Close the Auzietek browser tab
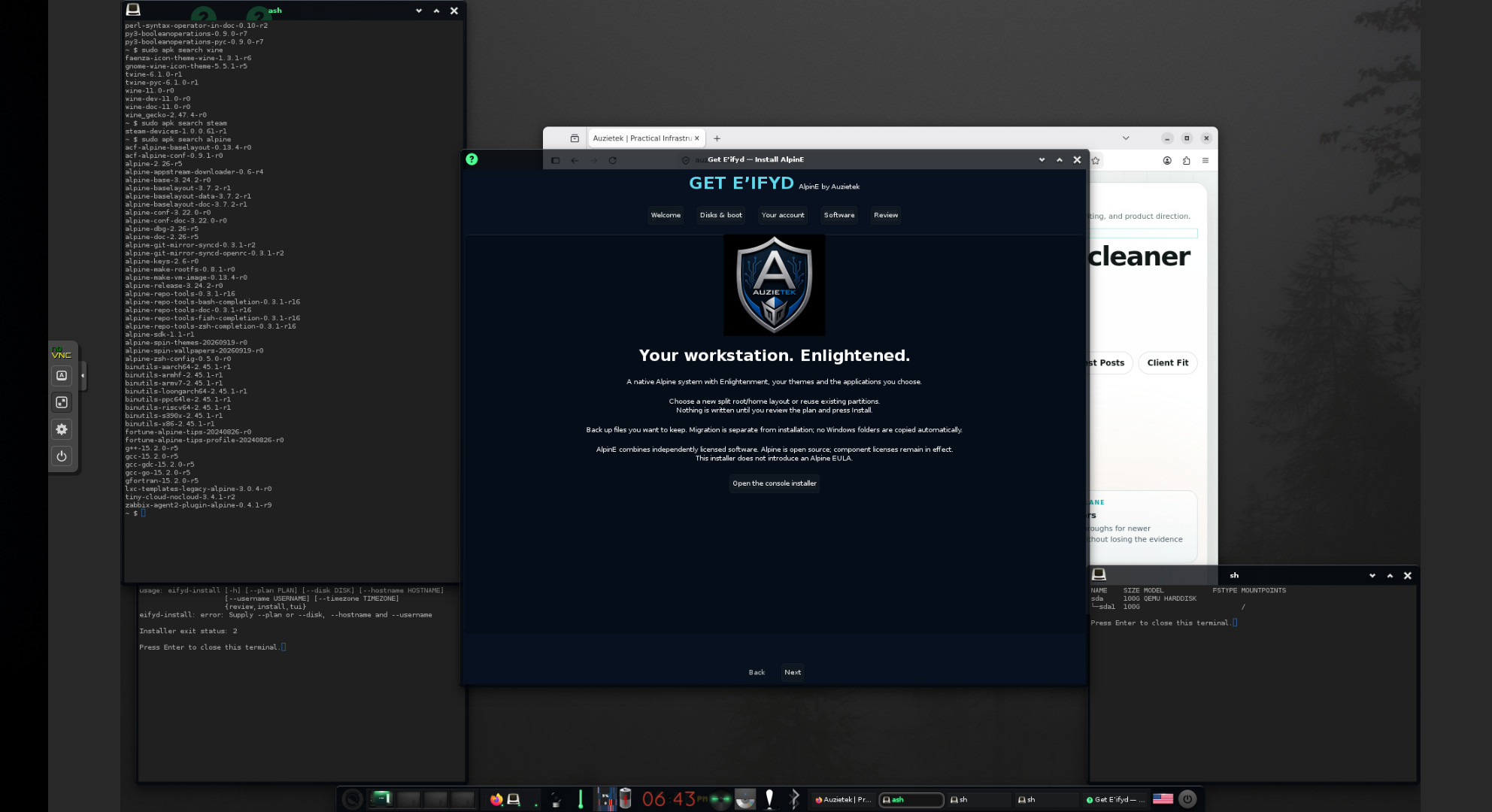 pos(697,138)
